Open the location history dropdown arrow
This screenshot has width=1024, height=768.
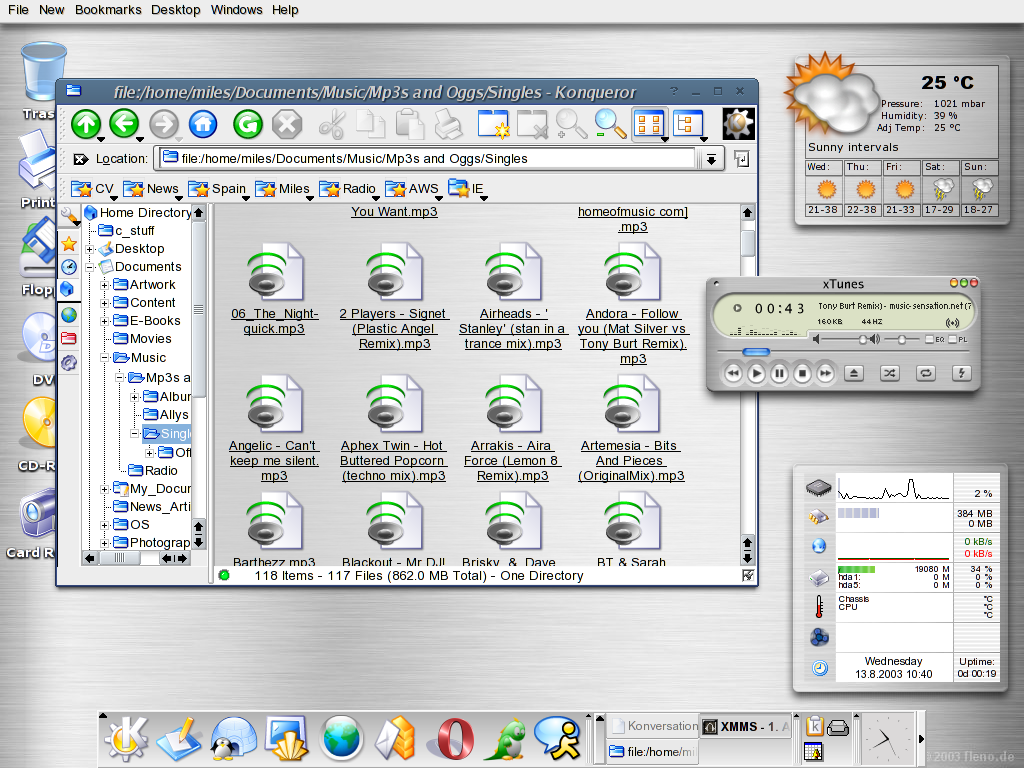coord(711,159)
